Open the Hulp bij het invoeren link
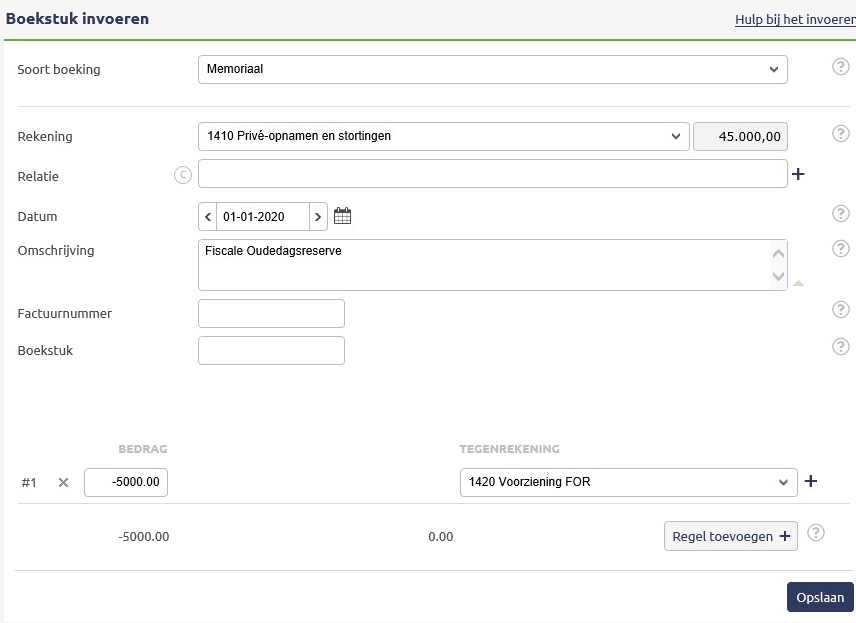856x623 pixels. 794,20
